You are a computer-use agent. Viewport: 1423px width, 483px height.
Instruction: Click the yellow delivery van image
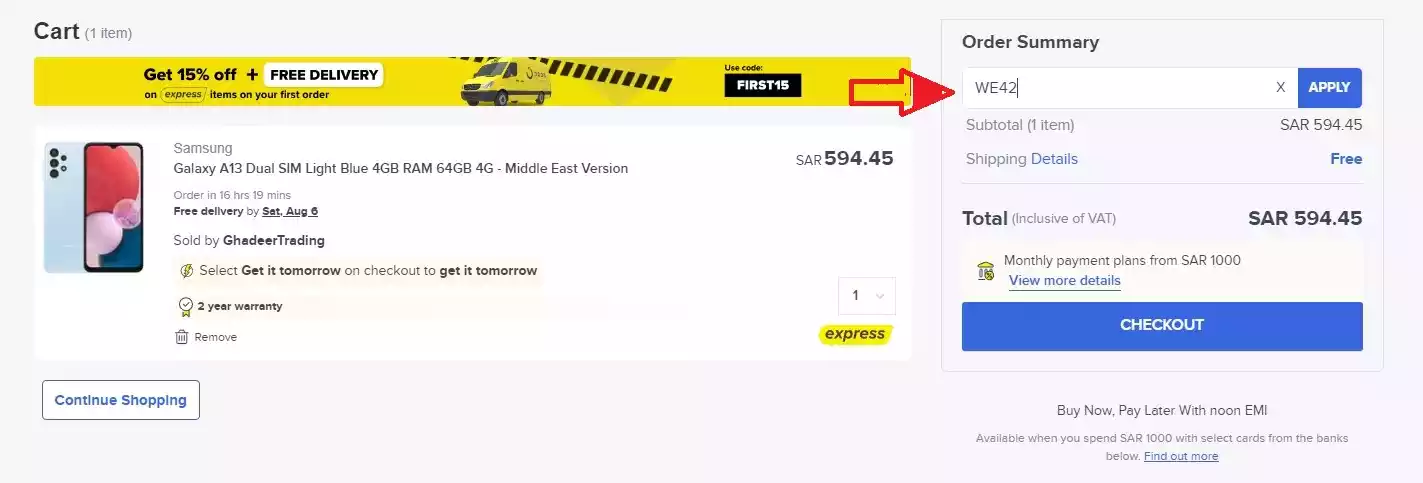[x=506, y=82]
